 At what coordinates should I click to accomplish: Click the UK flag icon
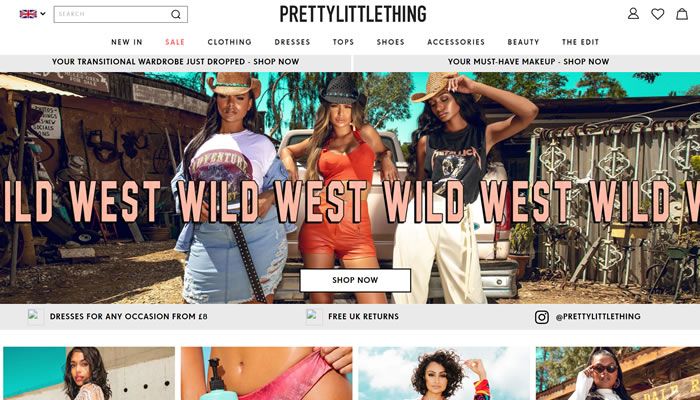(x=28, y=14)
